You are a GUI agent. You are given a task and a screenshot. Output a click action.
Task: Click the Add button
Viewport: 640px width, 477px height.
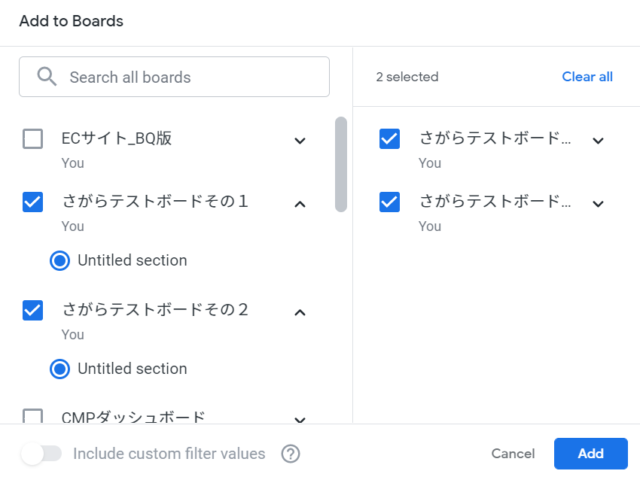coord(591,453)
